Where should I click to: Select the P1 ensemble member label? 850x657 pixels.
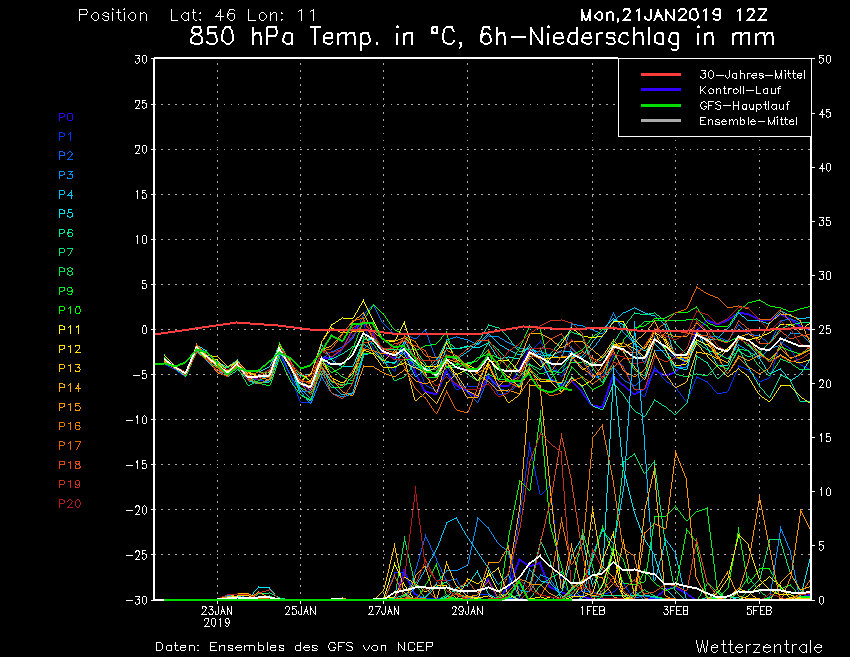(x=66, y=137)
